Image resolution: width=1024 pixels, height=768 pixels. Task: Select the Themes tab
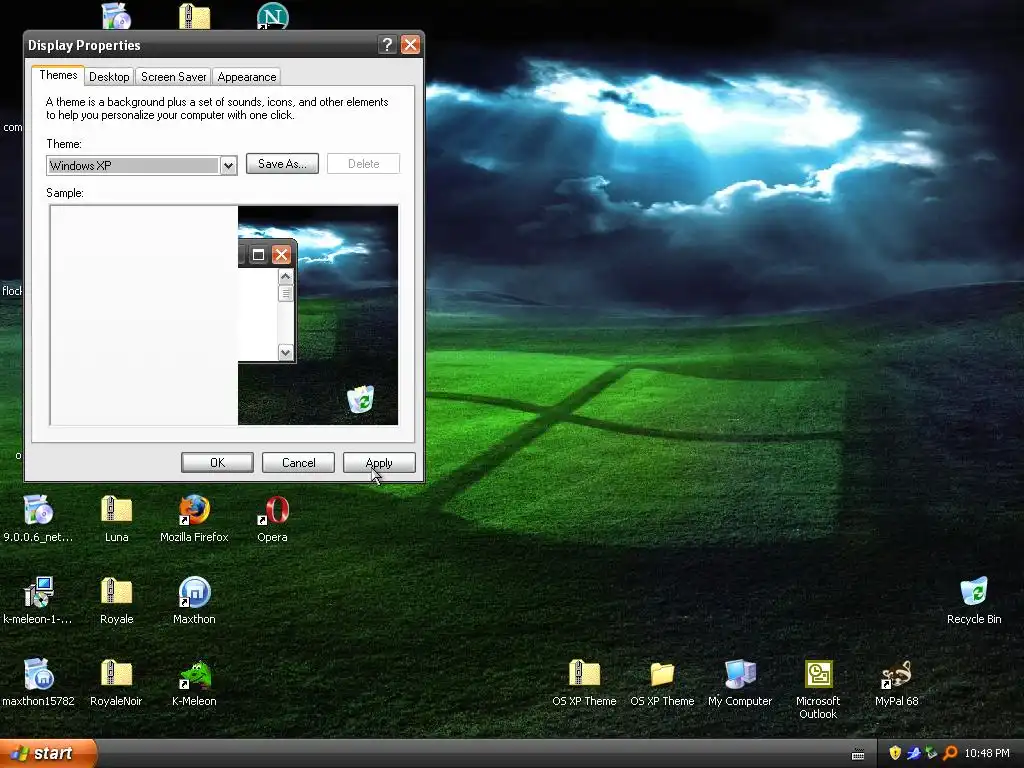[58, 75]
